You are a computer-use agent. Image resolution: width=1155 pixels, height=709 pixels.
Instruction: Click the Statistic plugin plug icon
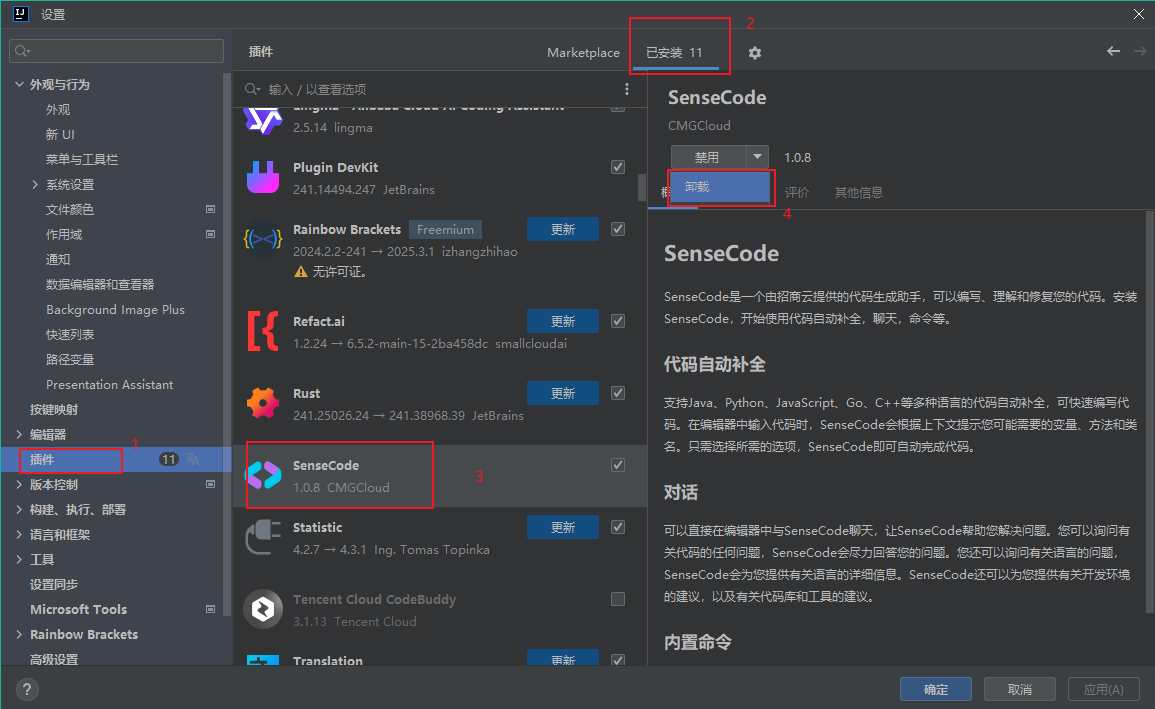click(263, 537)
